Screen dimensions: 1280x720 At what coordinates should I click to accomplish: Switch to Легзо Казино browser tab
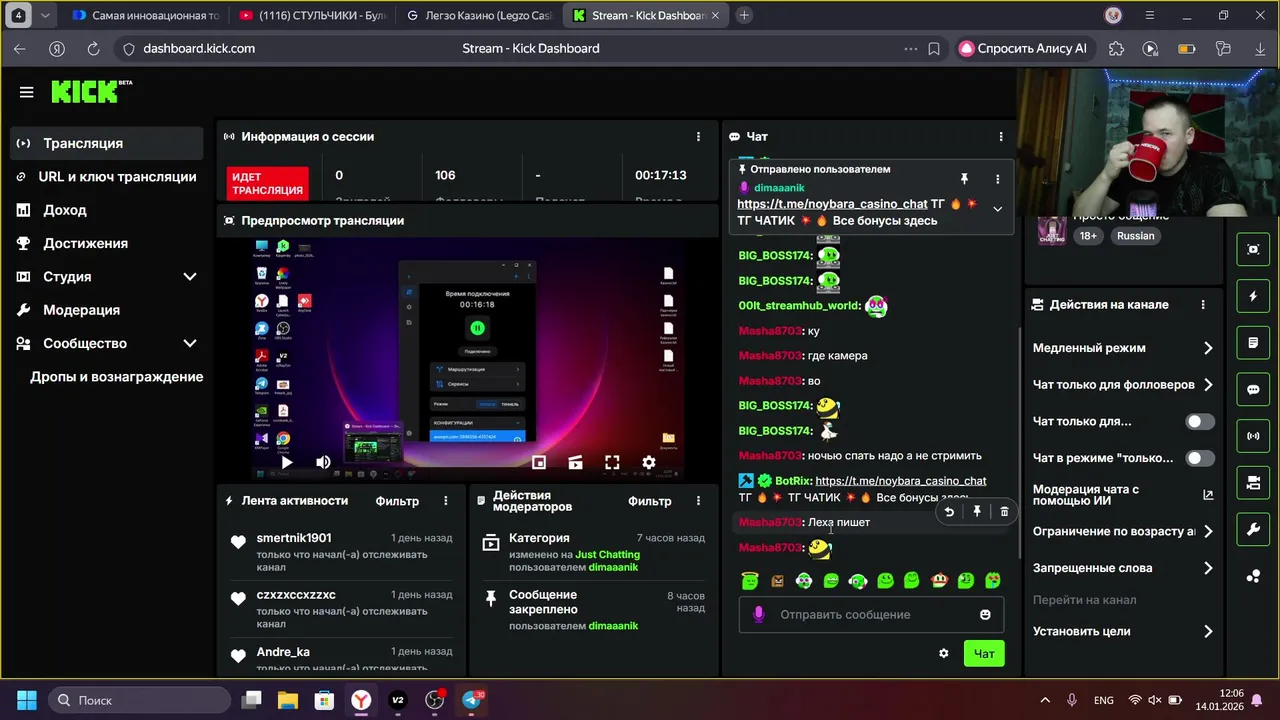pos(478,16)
